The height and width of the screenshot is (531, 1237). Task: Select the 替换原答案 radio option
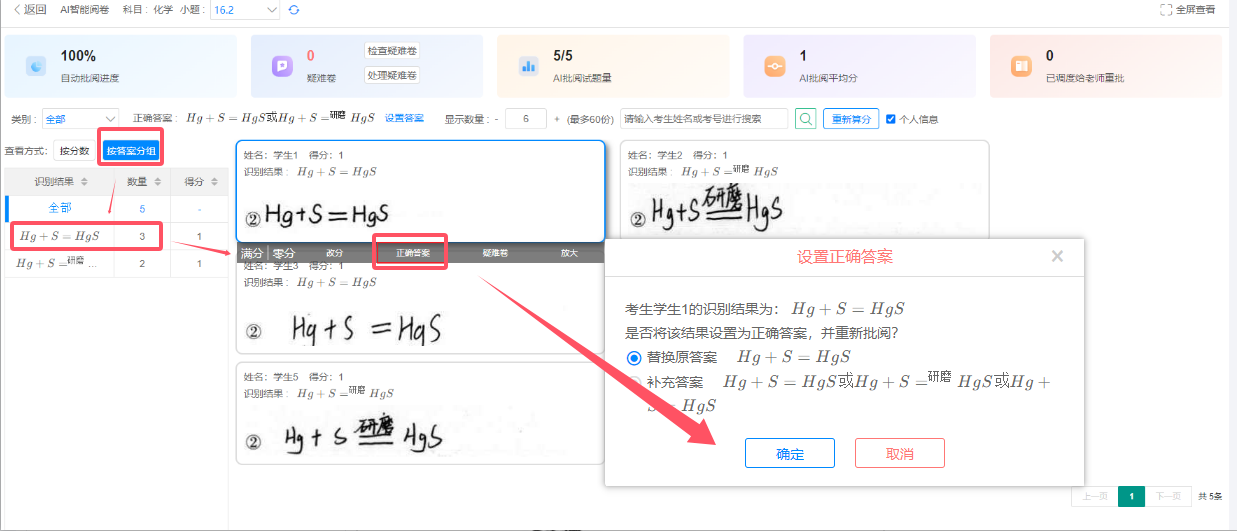(x=633, y=358)
